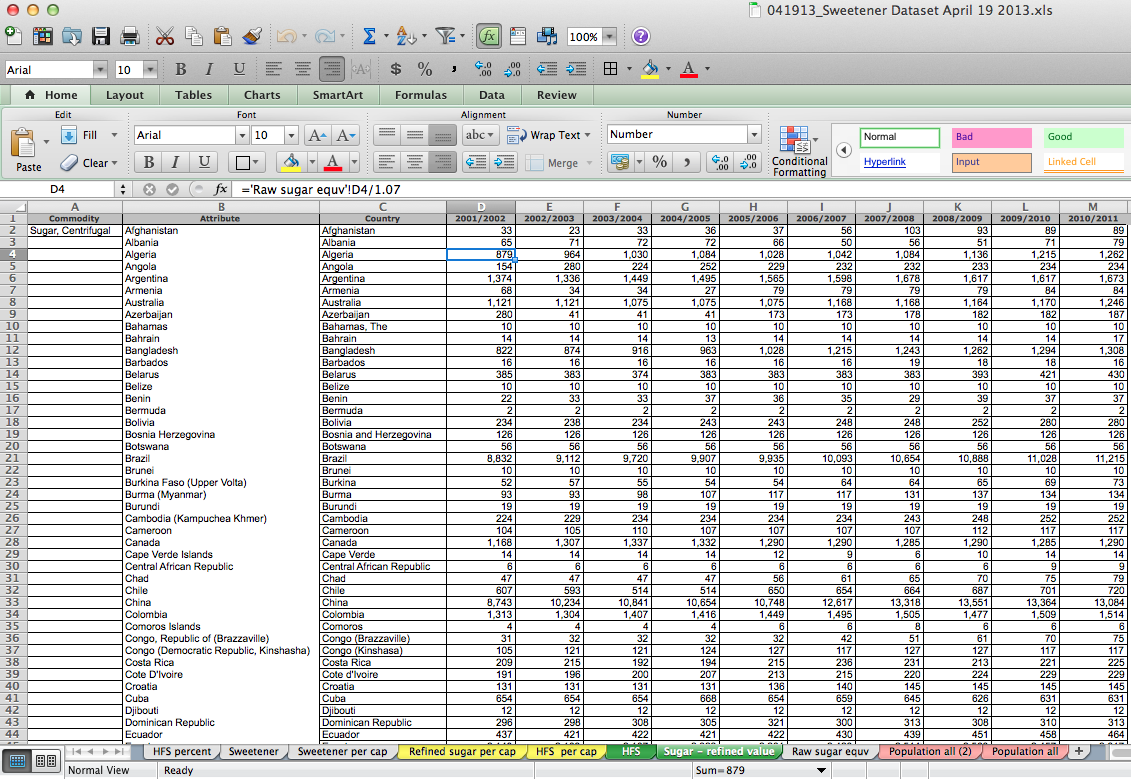Click the currency dollar sign format icon
The image size is (1131, 779).
coord(395,69)
